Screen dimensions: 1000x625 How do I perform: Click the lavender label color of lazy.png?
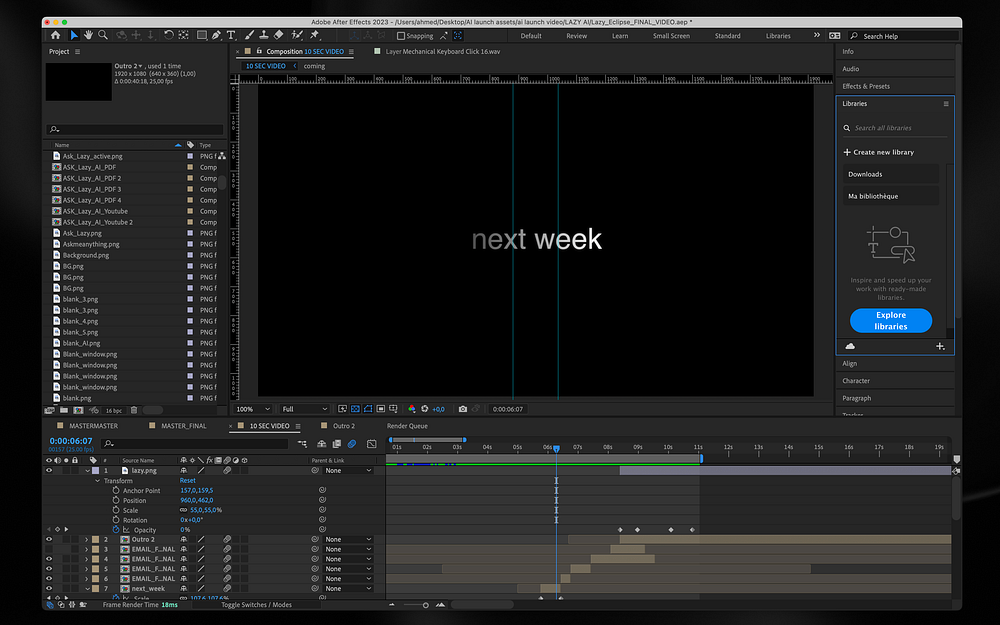tap(96, 471)
